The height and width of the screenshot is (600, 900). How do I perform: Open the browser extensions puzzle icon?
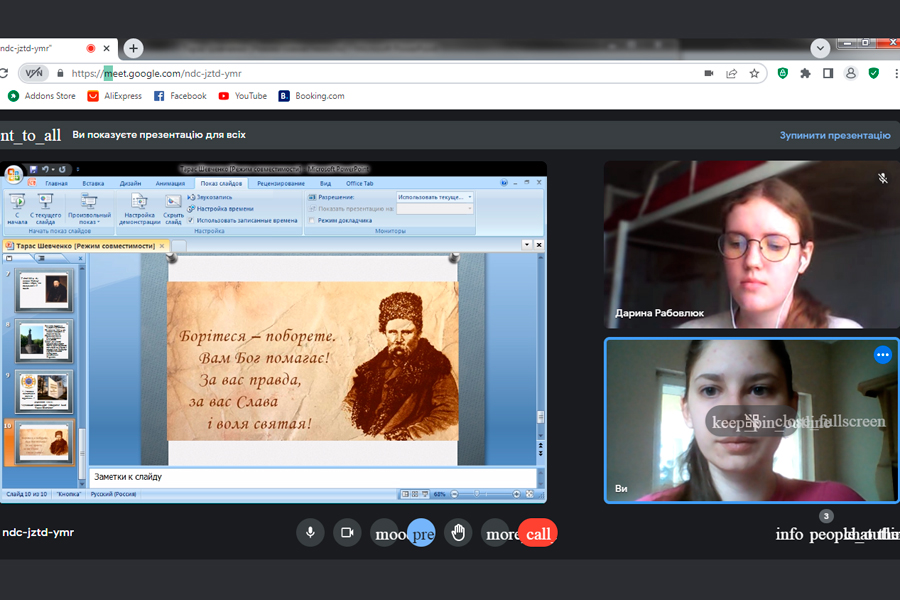pyautogui.click(x=805, y=73)
